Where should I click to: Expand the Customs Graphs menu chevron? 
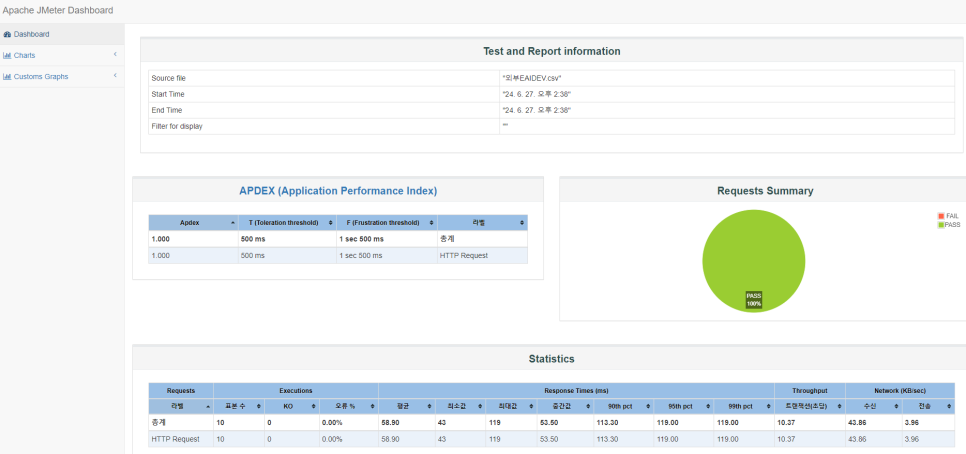coord(115,76)
